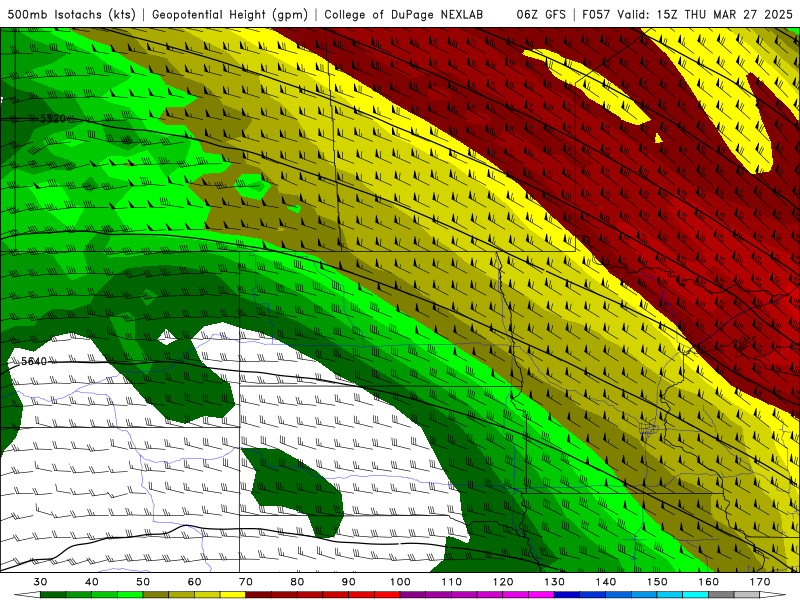
Task: Click the 150 value on the color scale
Action: pos(657,582)
